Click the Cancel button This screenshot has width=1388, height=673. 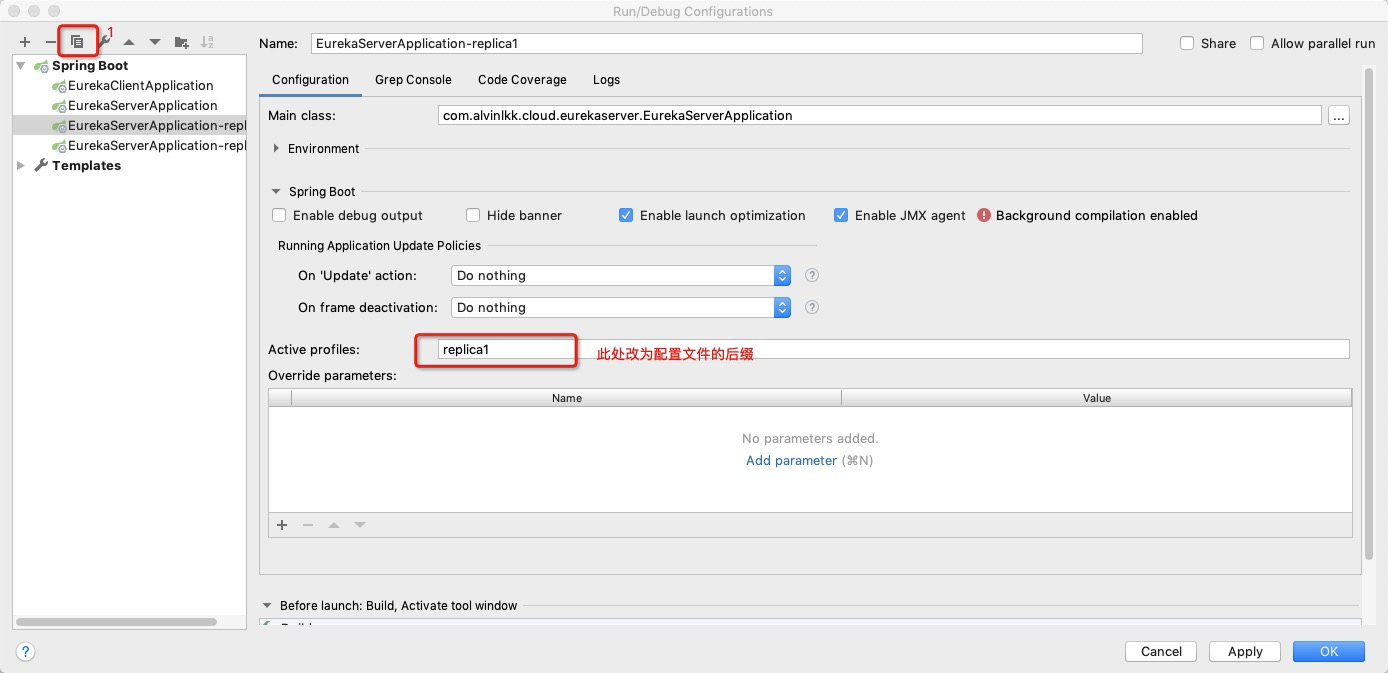pyautogui.click(x=1161, y=651)
